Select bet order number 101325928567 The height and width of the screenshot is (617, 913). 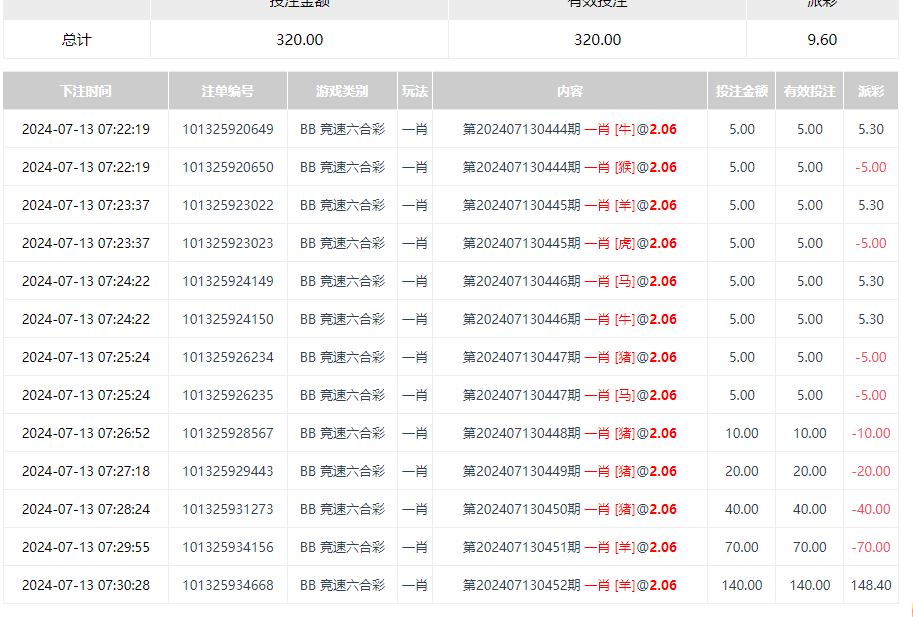[x=227, y=433]
